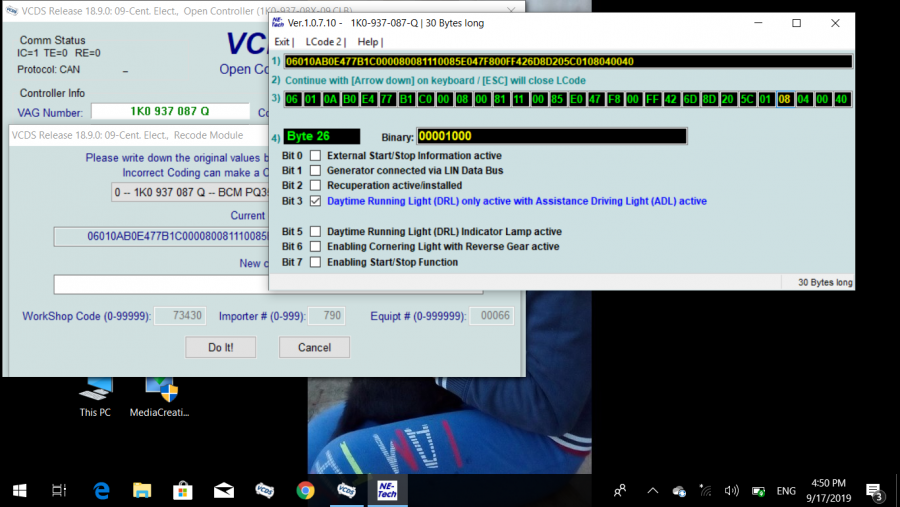
Task: Open the Exit menu in LCode
Action: pyautogui.click(x=282, y=42)
